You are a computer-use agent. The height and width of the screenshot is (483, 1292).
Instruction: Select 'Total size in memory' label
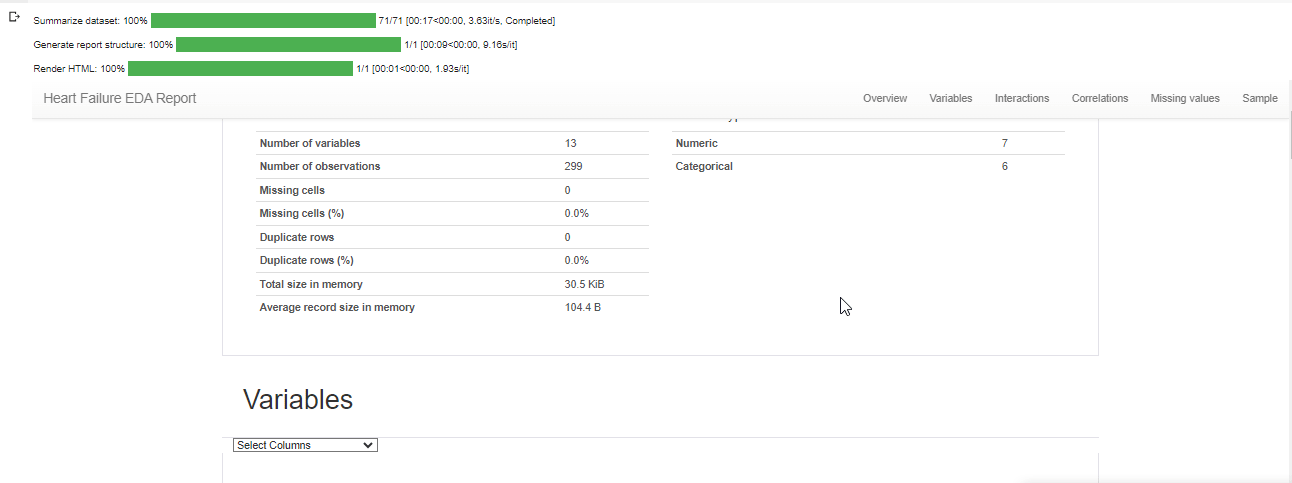point(311,284)
